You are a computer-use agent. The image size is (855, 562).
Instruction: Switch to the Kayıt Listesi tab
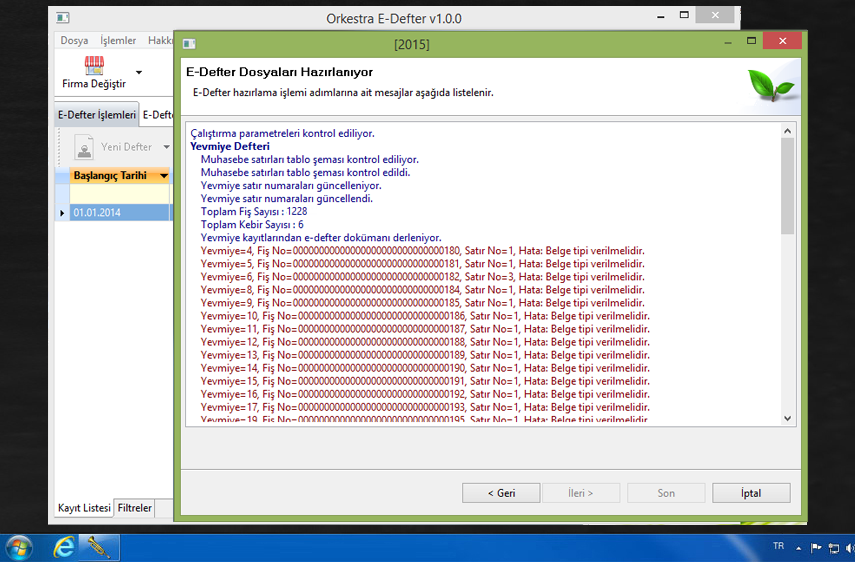point(83,508)
